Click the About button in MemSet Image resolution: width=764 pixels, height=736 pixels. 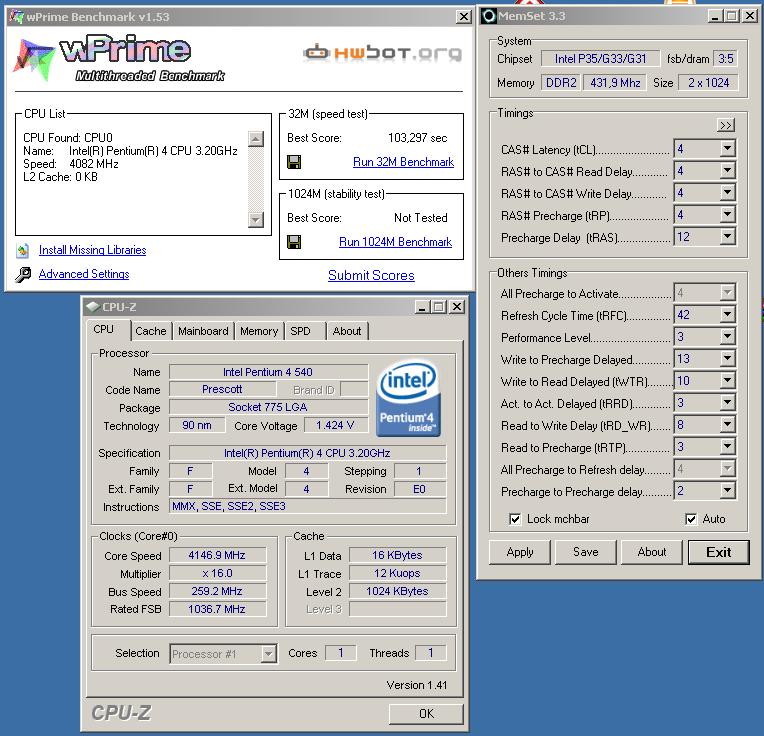[x=652, y=552]
